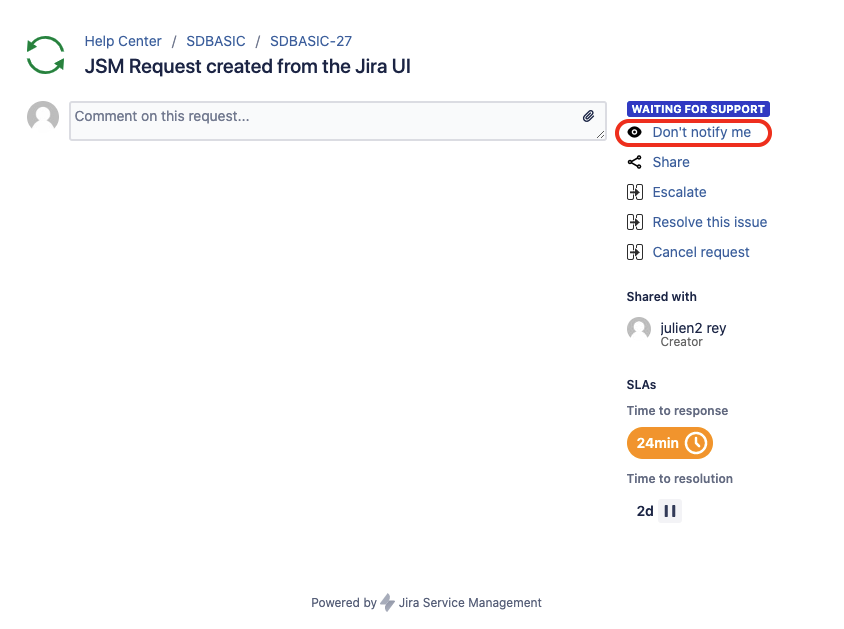This screenshot has width=844, height=629.
Task: Open the Help Center breadcrumb link
Action: tap(123, 41)
